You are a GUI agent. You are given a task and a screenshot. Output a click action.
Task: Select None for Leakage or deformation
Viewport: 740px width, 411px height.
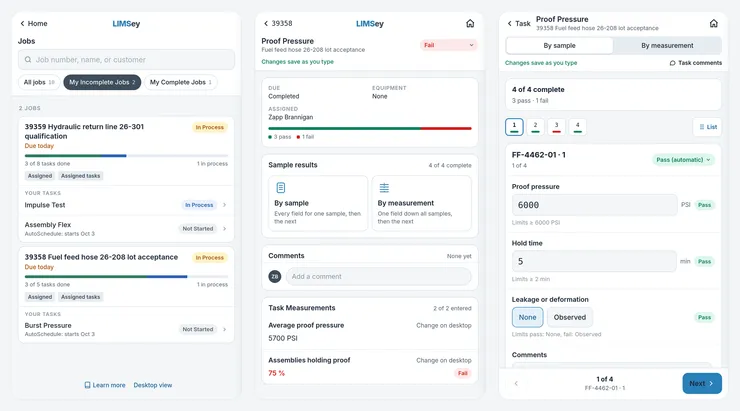coord(528,318)
